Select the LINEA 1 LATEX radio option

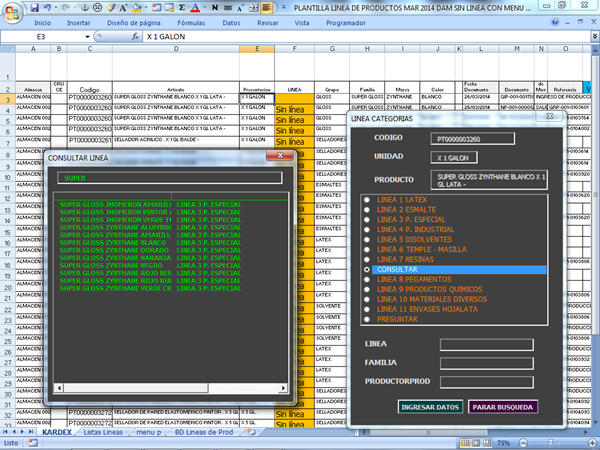366,200
